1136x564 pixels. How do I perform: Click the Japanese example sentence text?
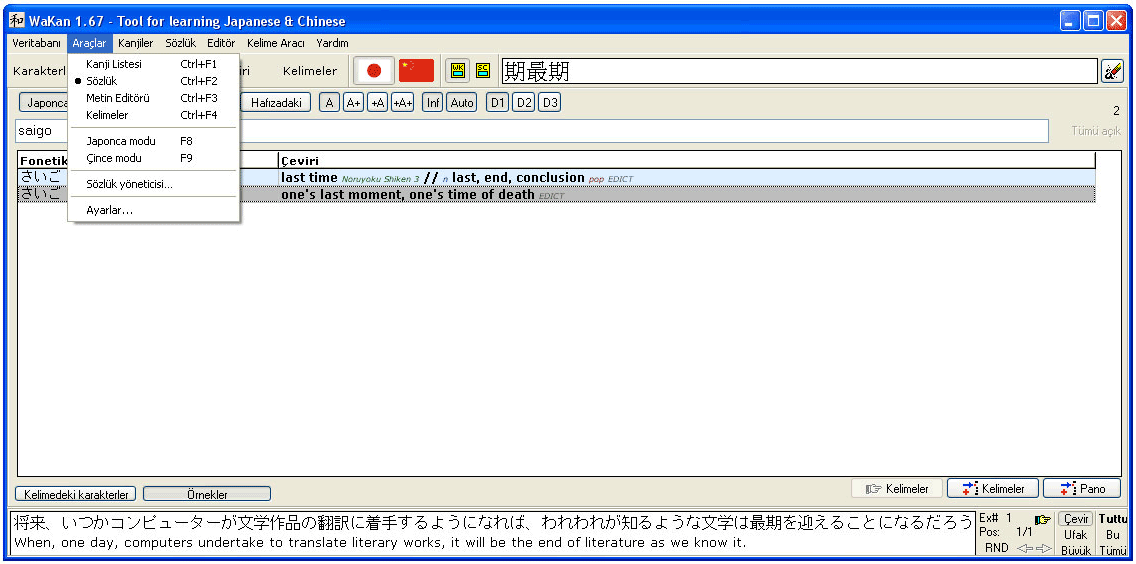[x=493, y=523]
